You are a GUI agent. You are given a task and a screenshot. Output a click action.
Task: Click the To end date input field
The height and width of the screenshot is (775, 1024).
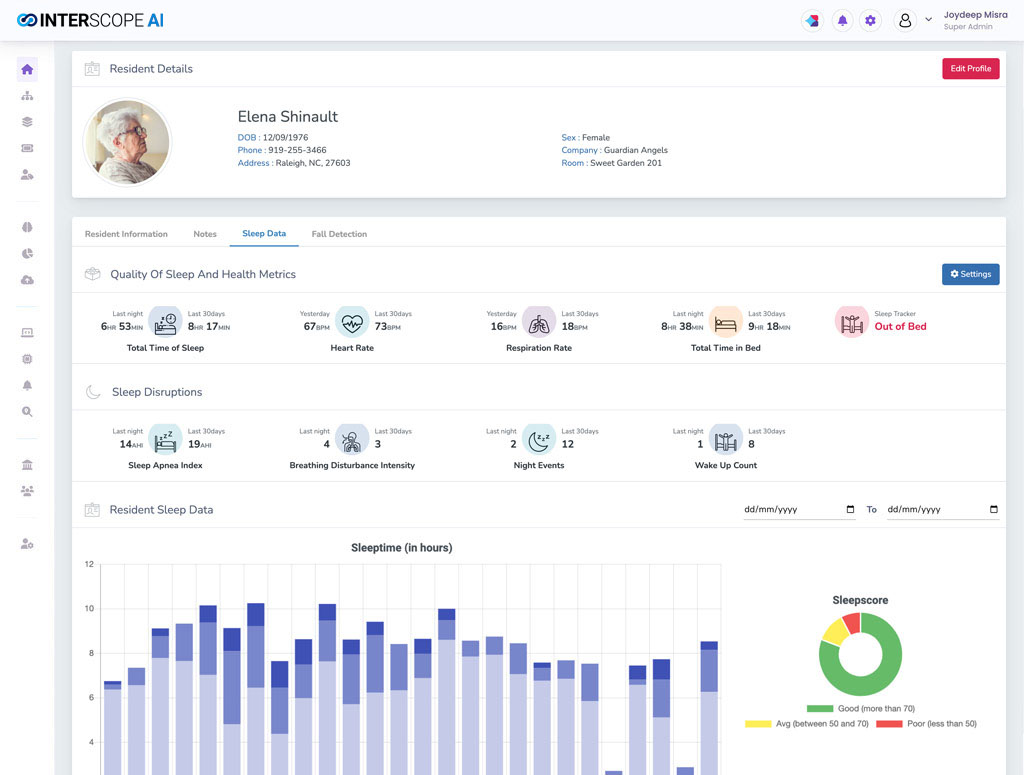coord(942,509)
